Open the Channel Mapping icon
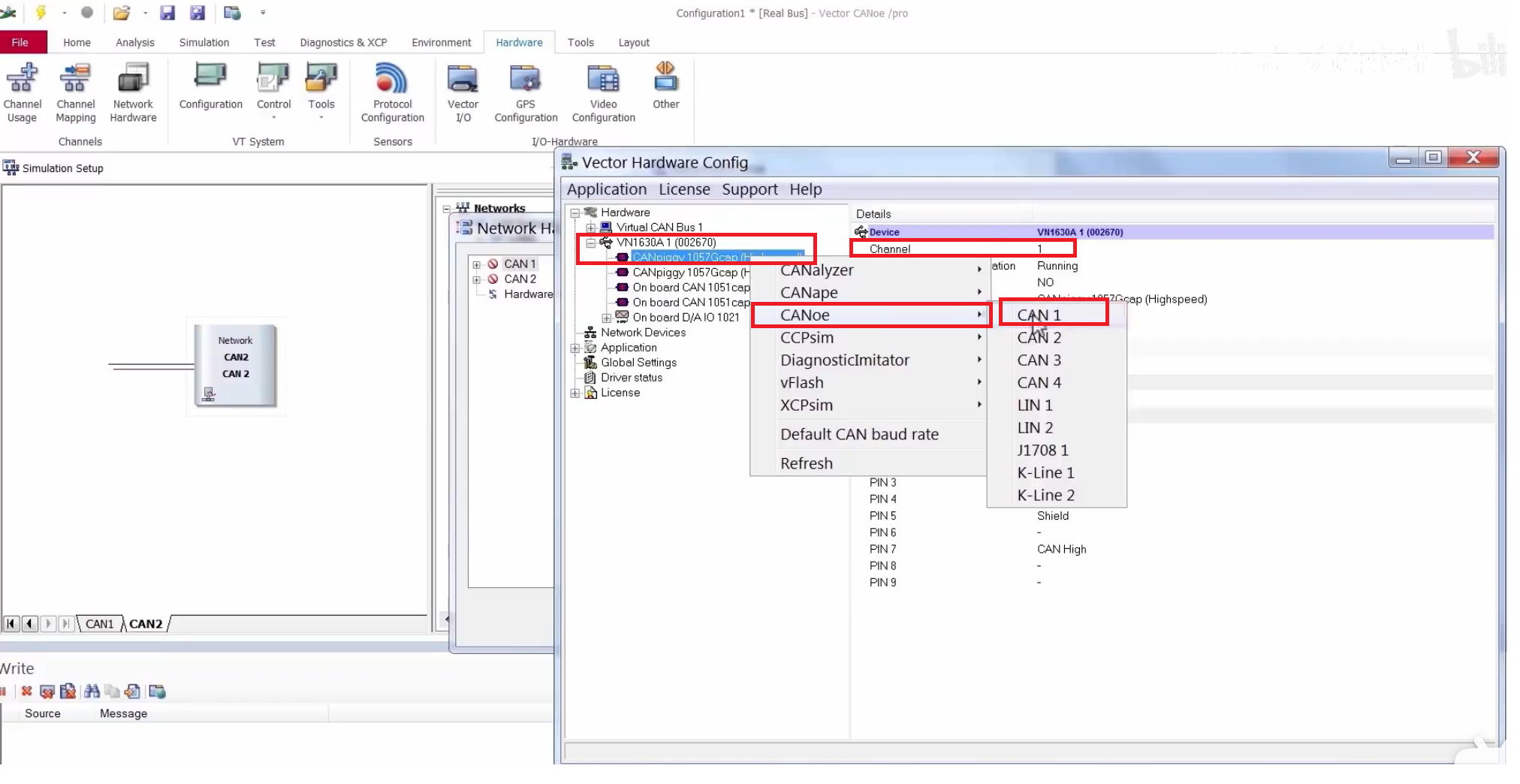This screenshot has height=784, width=1520. pyautogui.click(x=76, y=92)
